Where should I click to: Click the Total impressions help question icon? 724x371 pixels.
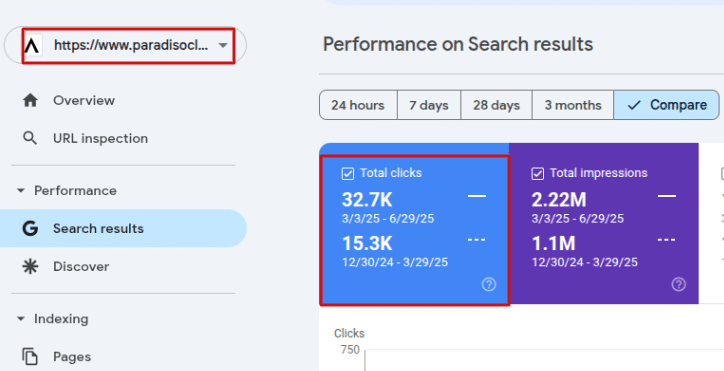(678, 284)
